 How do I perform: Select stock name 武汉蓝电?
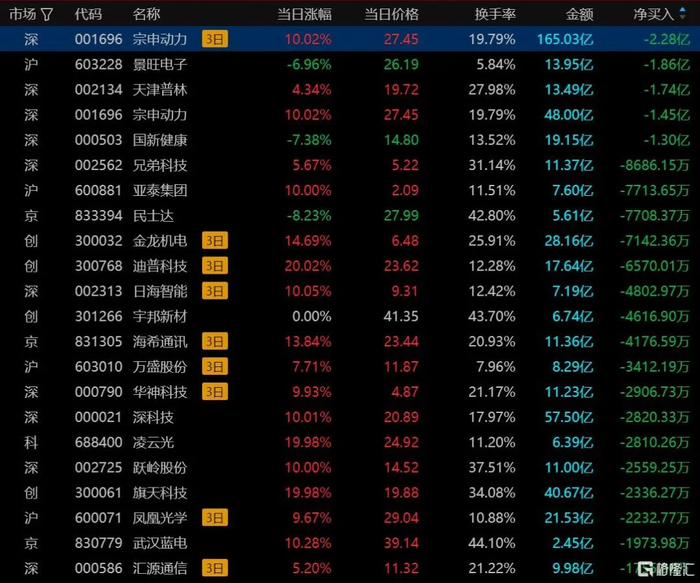160,543
